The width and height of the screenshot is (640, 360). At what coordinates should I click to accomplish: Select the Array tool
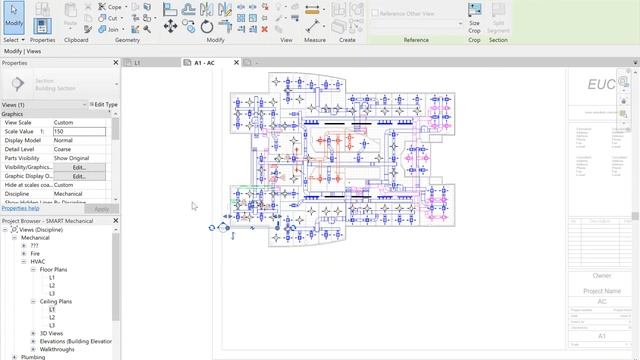(241, 18)
